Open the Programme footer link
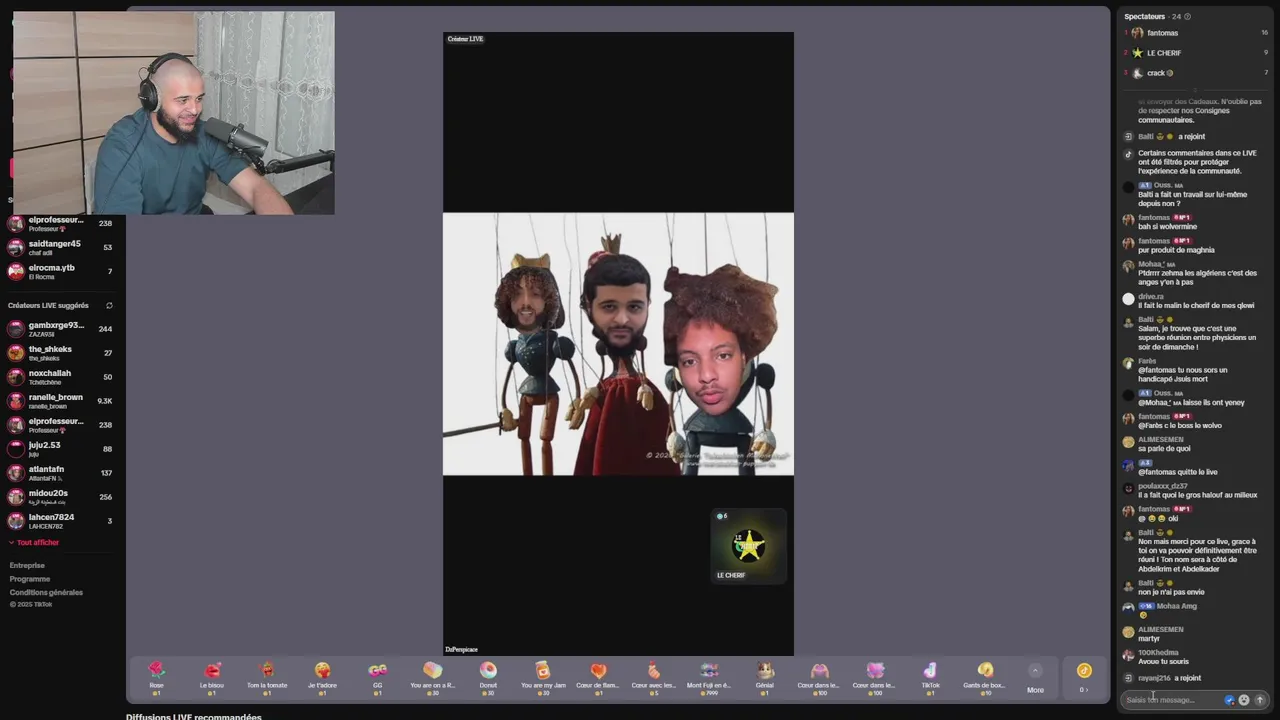Viewport: 1280px width, 720px height. pyautogui.click(x=30, y=579)
